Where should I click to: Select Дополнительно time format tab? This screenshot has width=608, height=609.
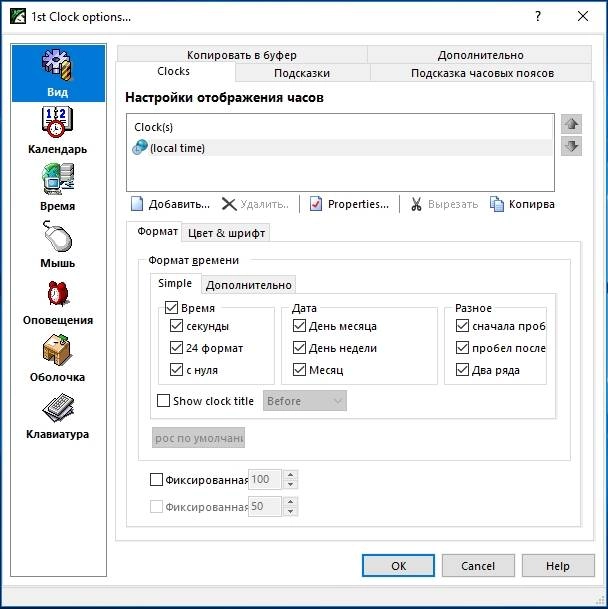(x=249, y=285)
